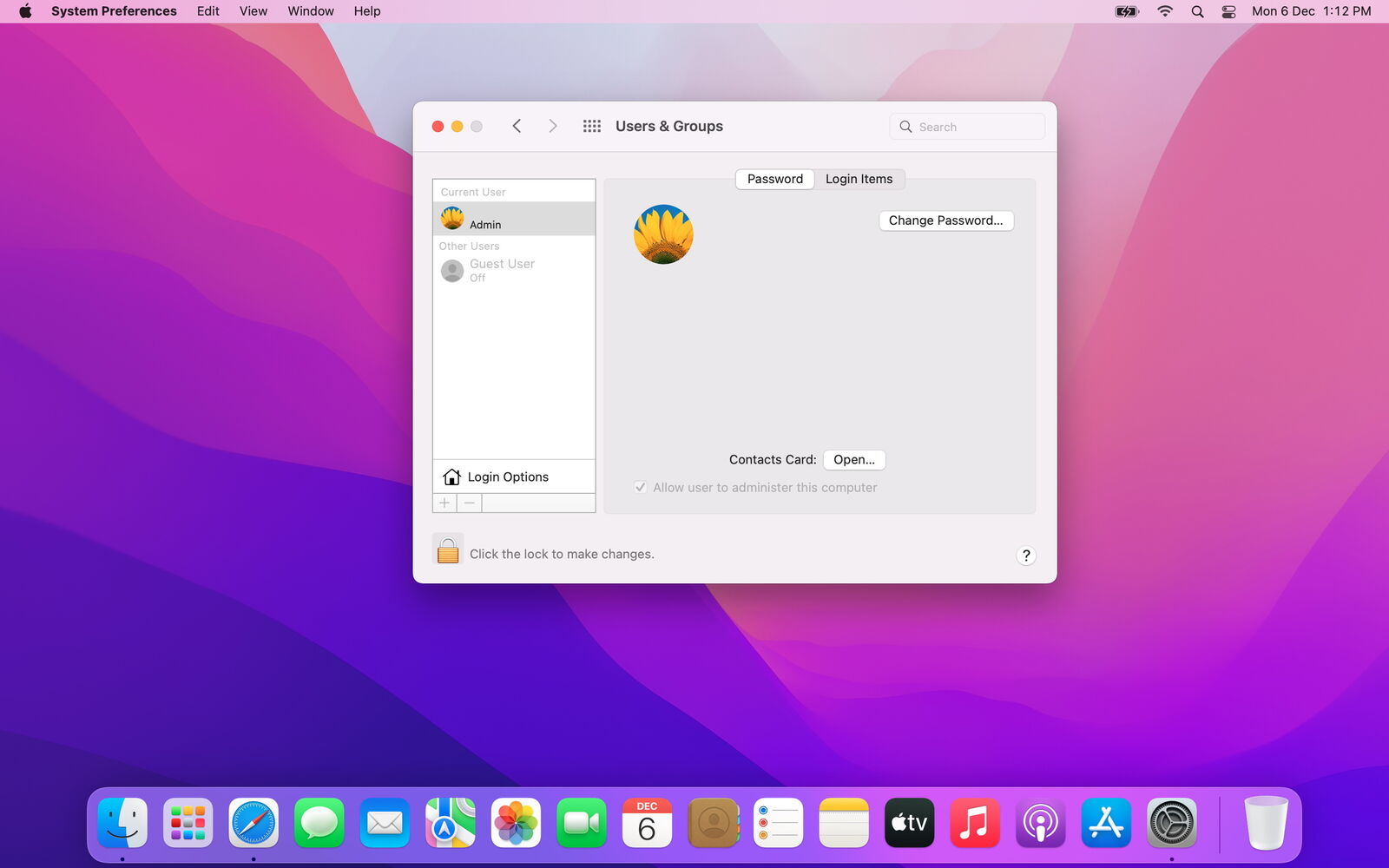
Task: Open the Trash from the Dock
Action: tap(1266, 823)
